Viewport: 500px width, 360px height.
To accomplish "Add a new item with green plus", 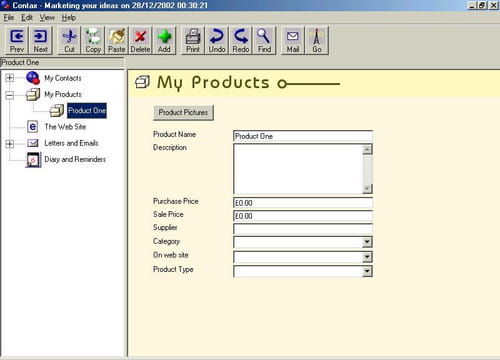I will click(164, 40).
